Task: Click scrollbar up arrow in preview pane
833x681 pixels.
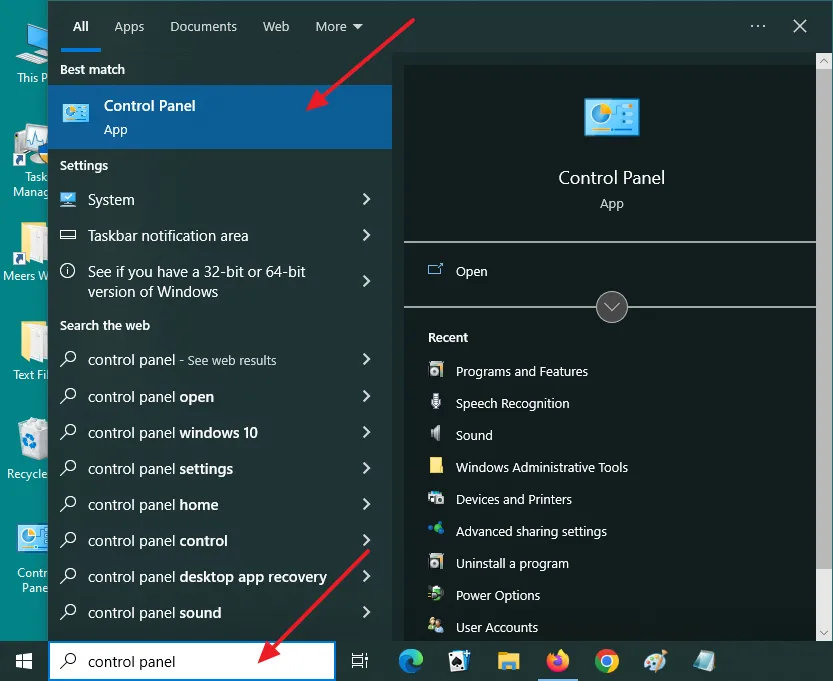Action: pyautogui.click(x=824, y=61)
